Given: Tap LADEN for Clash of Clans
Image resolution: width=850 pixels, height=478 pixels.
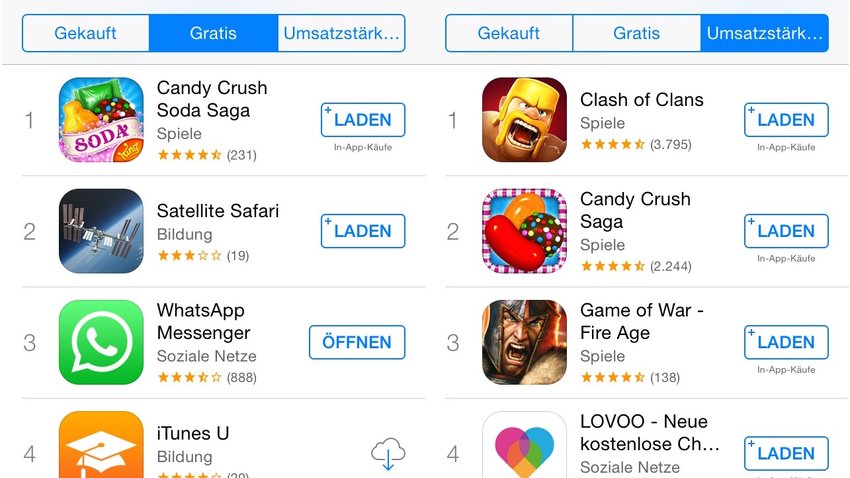Looking at the screenshot, I should point(786,120).
